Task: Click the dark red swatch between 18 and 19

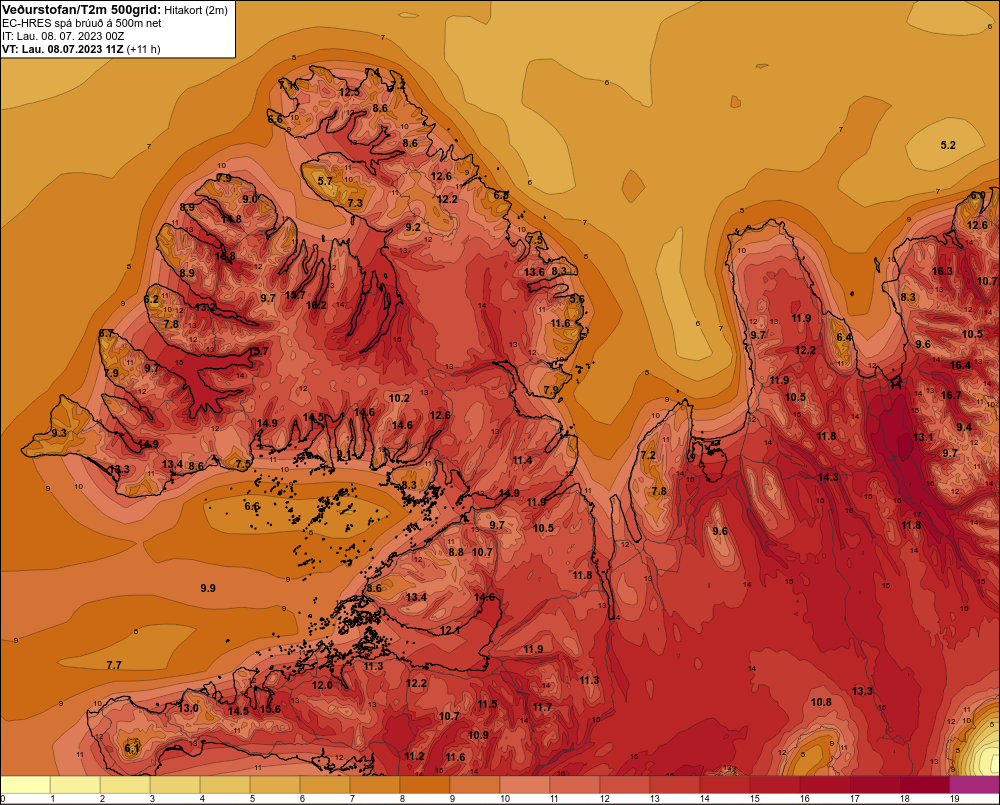Action: [x=925, y=785]
